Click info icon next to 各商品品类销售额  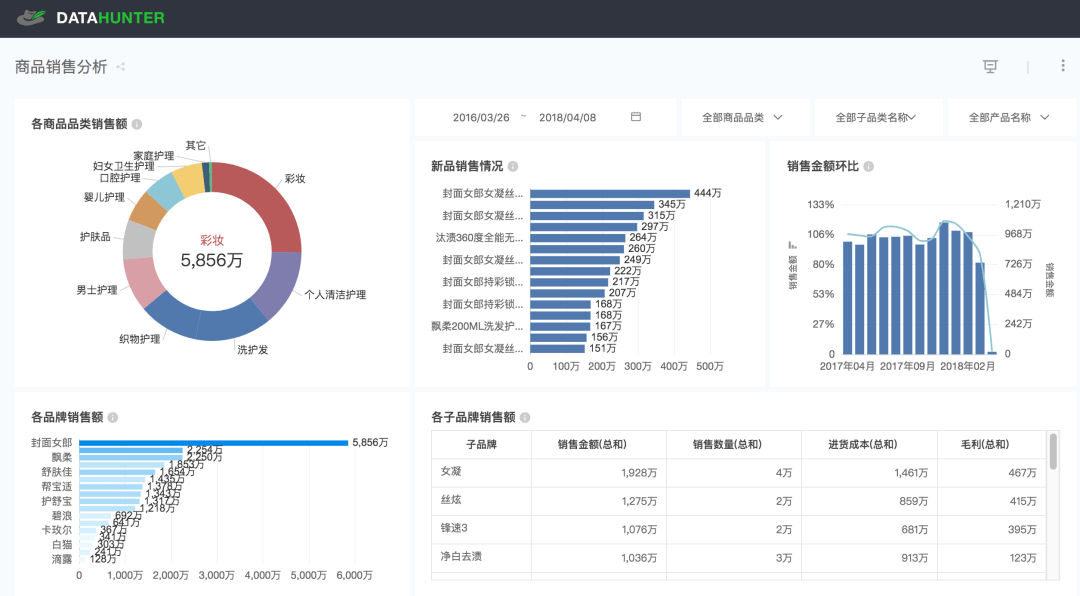click(x=137, y=124)
